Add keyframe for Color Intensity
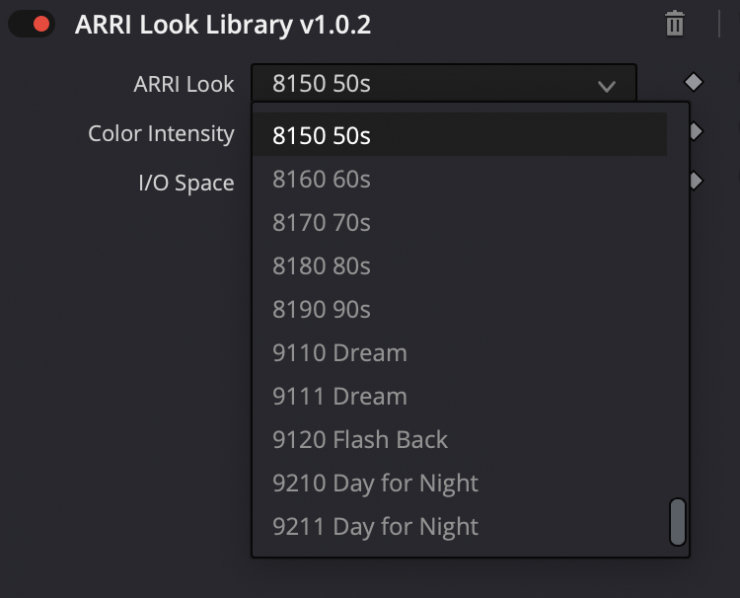740x598 pixels. pyautogui.click(x=696, y=131)
